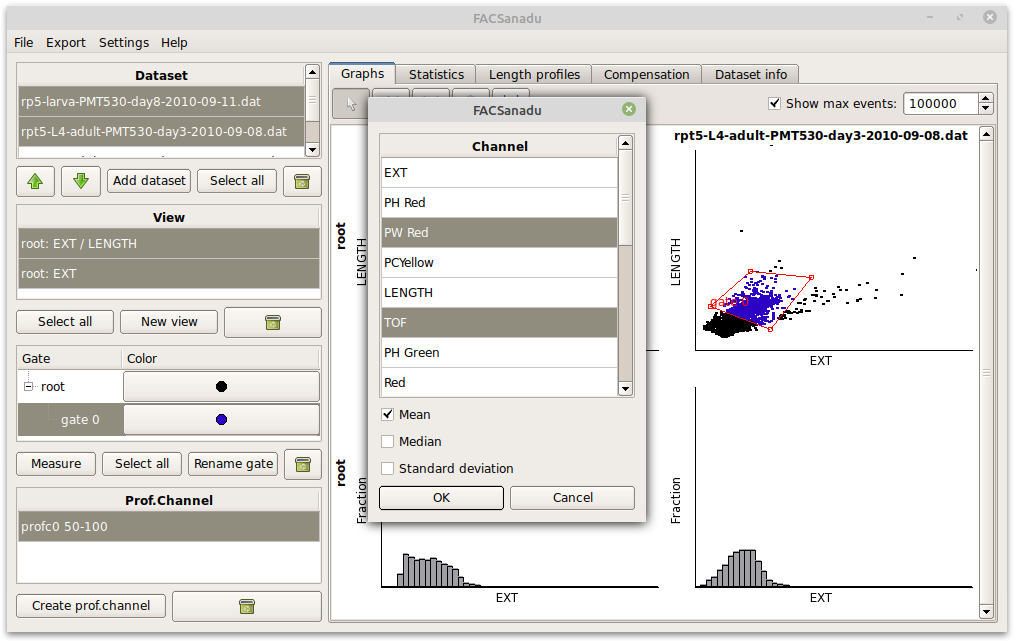
Task: Click Select all under Dataset list
Action: tap(237, 180)
